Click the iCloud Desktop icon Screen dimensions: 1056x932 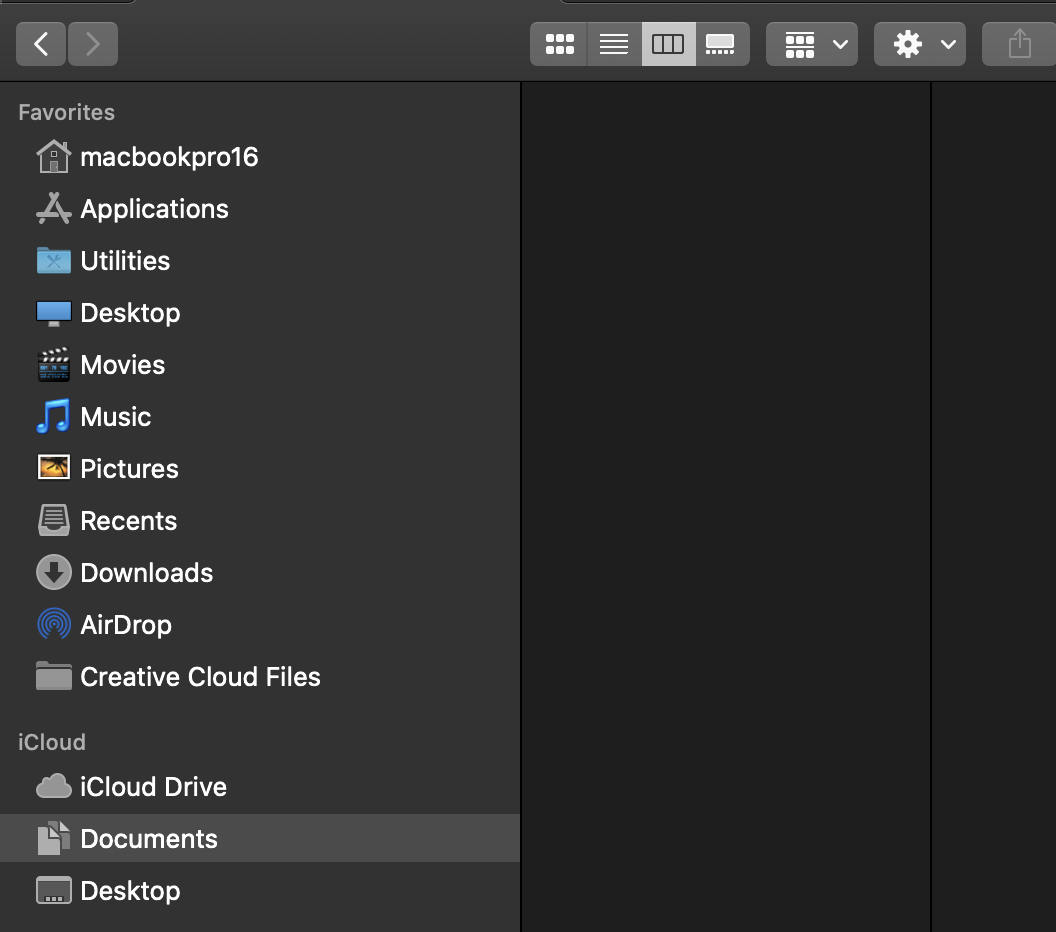[54, 890]
